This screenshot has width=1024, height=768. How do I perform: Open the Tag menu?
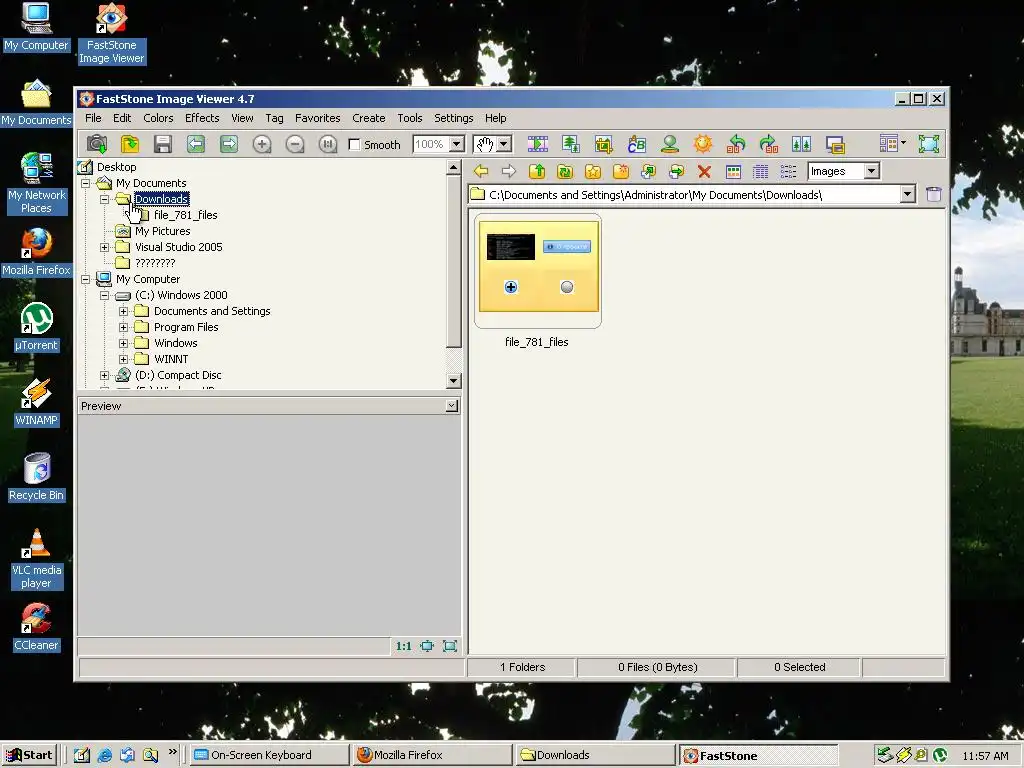[x=274, y=118]
